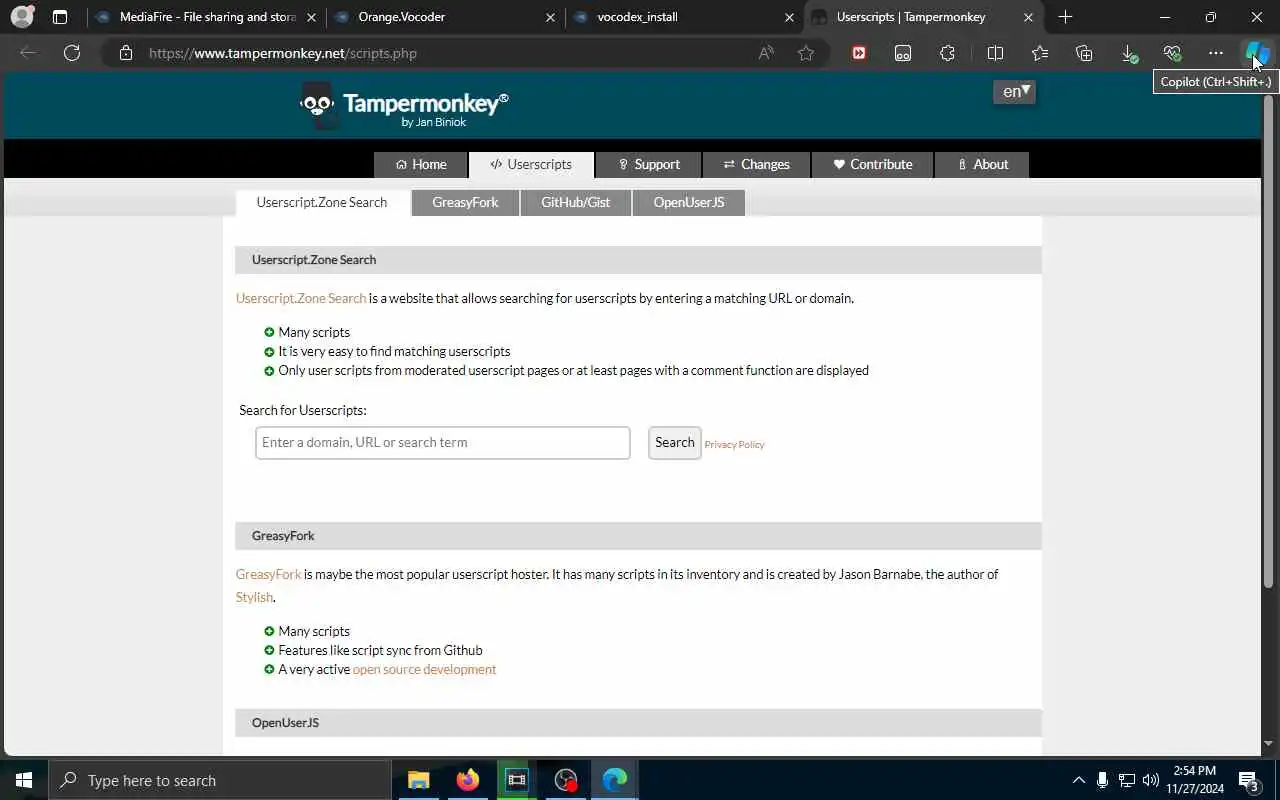Screen dimensions: 1280x800
Task: Open Collections icon in toolbar
Action: (1084, 53)
